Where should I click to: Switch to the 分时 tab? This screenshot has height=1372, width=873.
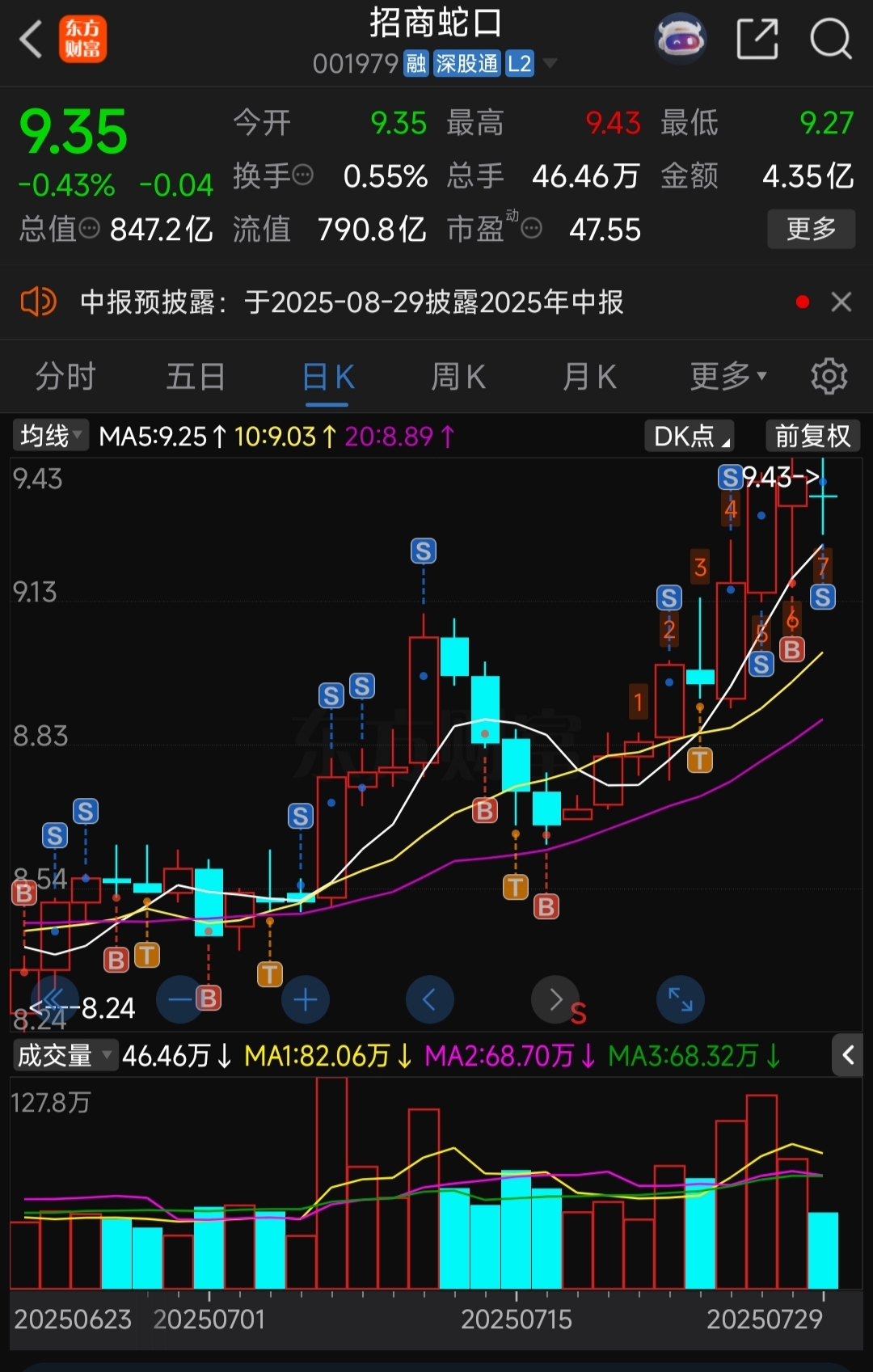[65, 377]
